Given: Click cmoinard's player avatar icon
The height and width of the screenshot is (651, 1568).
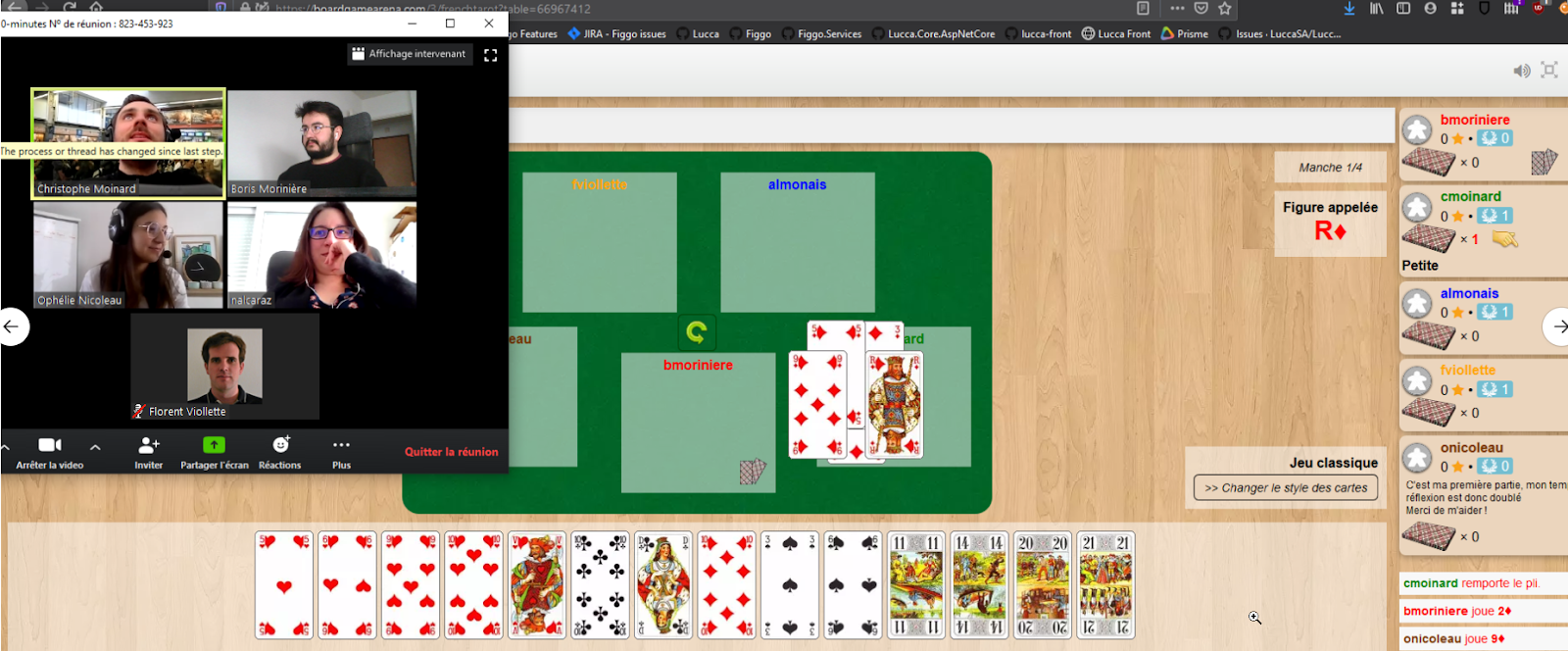Looking at the screenshot, I should point(1417,207).
